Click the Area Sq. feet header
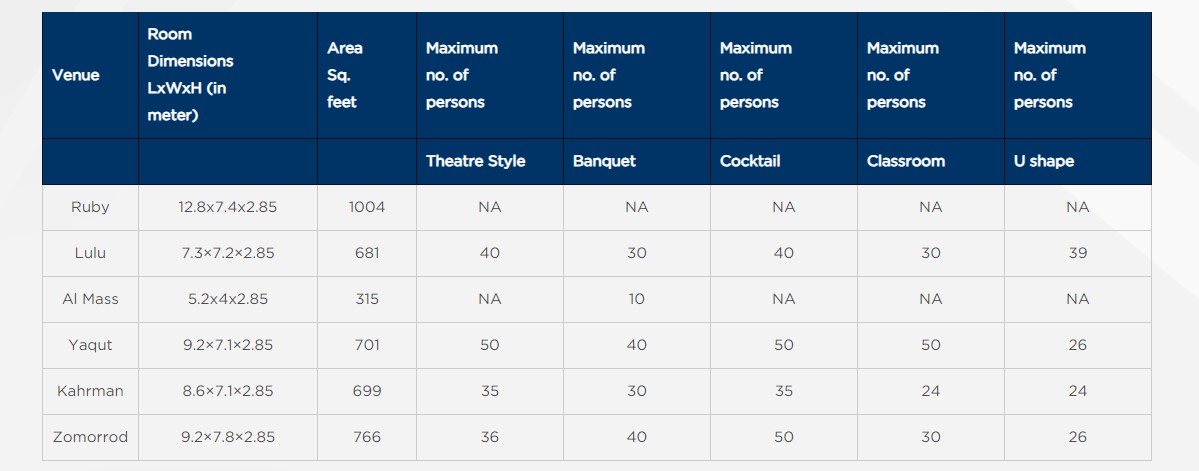The image size is (1199, 471). click(345, 75)
